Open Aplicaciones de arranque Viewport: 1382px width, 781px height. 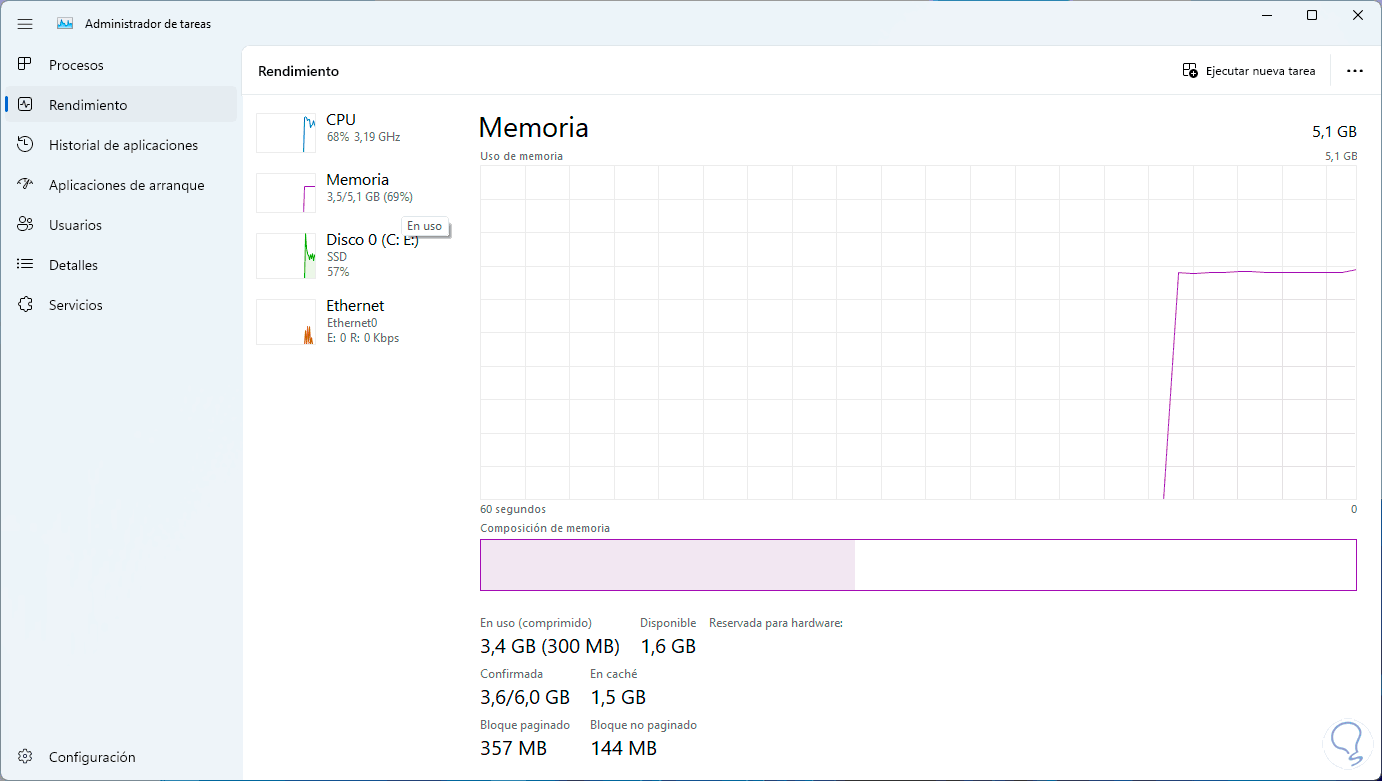[121, 185]
